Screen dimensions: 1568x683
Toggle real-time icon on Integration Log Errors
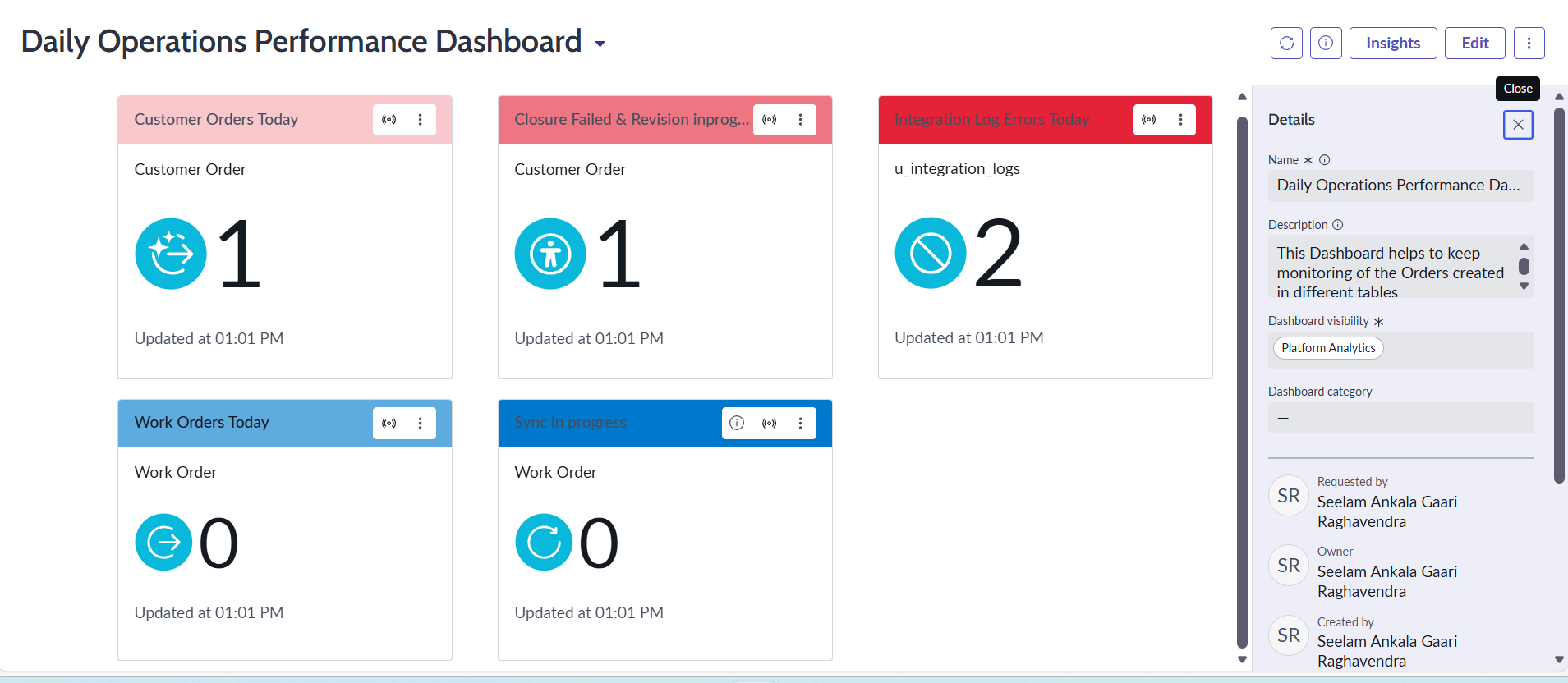click(x=1149, y=120)
